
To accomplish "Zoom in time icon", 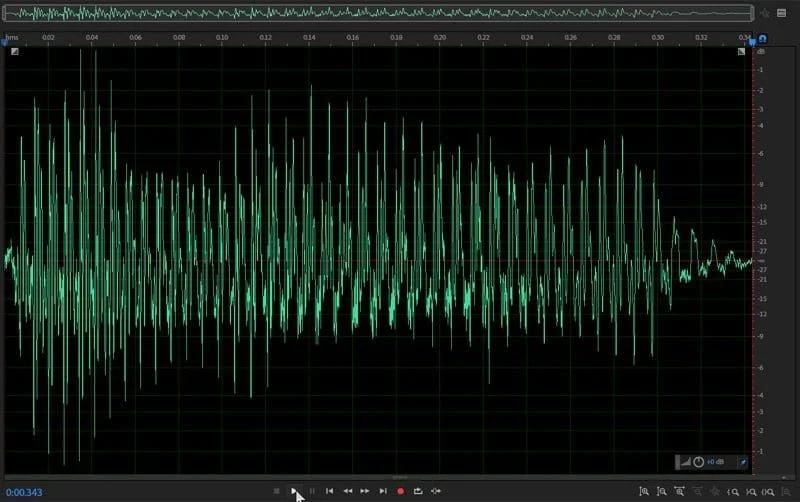I will (x=679, y=491).
